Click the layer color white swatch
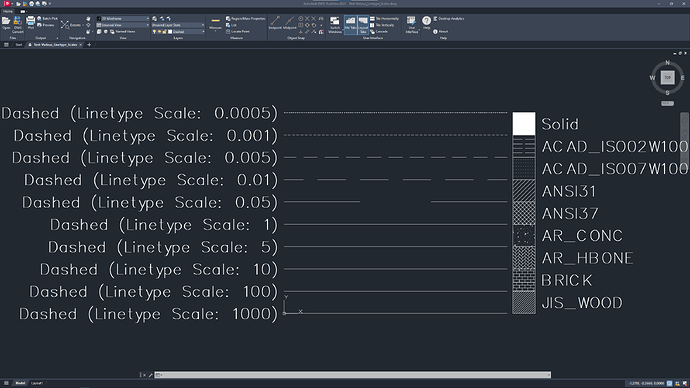The image size is (690, 388). pos(170,31)
